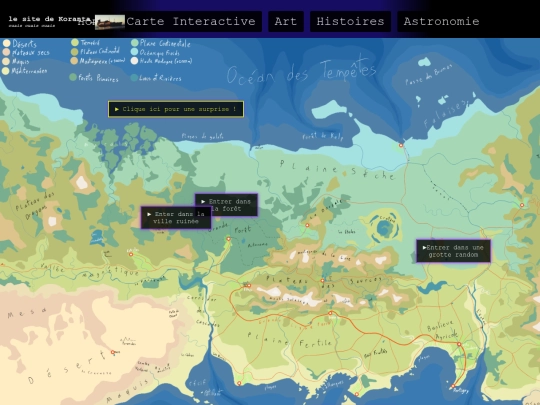Select the city marker above Vallée Magnétique
This screenshot has width=540, height=405.
(131, 255)
